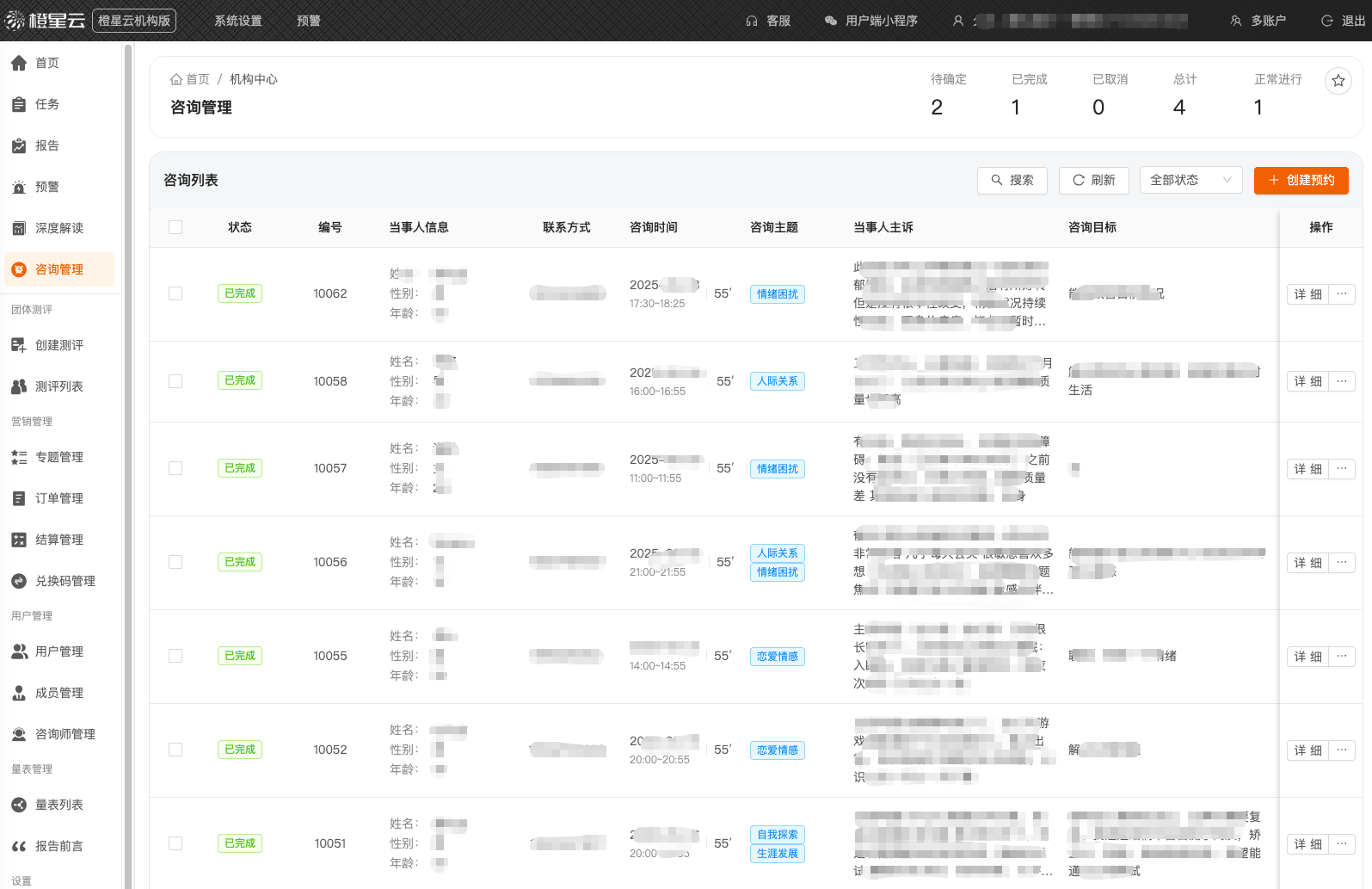Click the orange 创建预约 button

tap(1301, 180)
